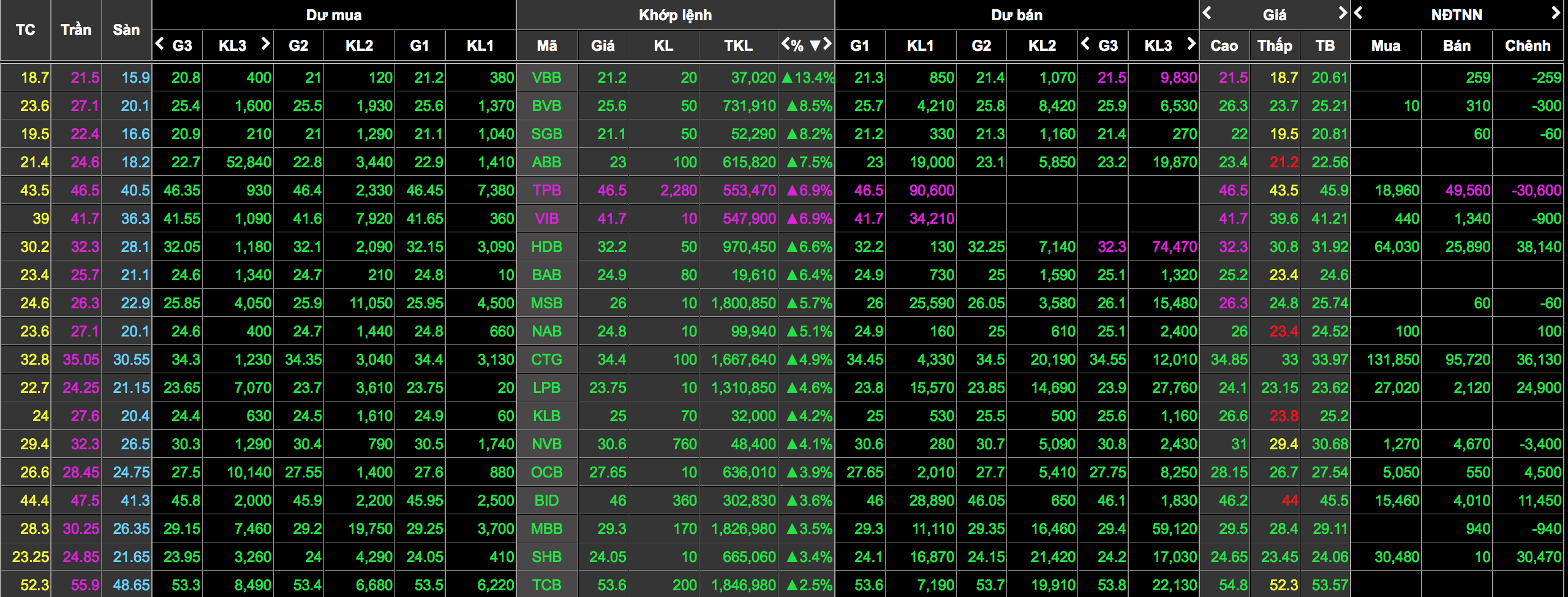Screen dimensions: 1568x597
Task: Click left arrow of NĐTNN header group
Action: (x=1358, y=13)
